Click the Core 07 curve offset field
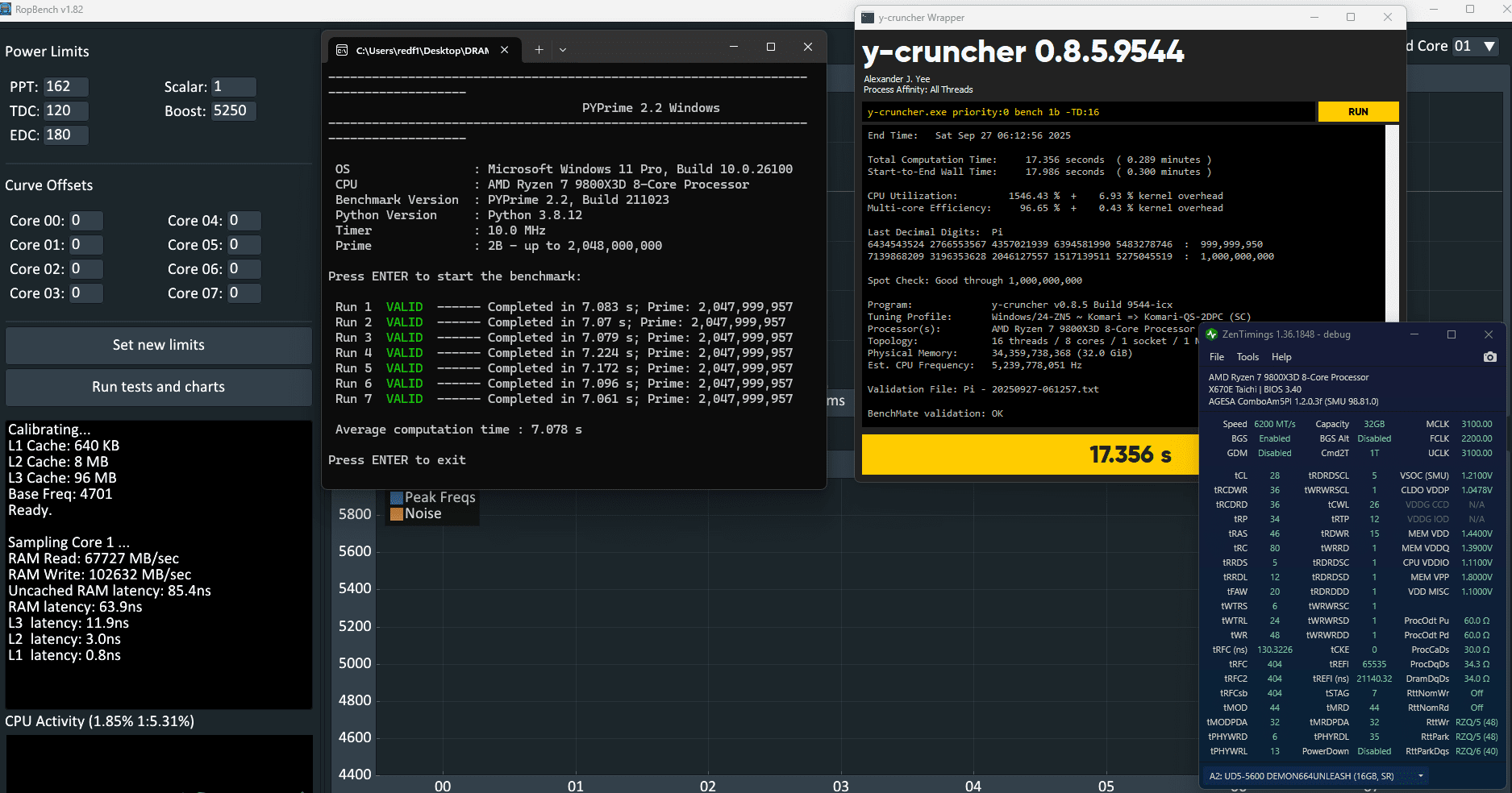This screenshot has height=793, width=1512. tap(244, 293)
